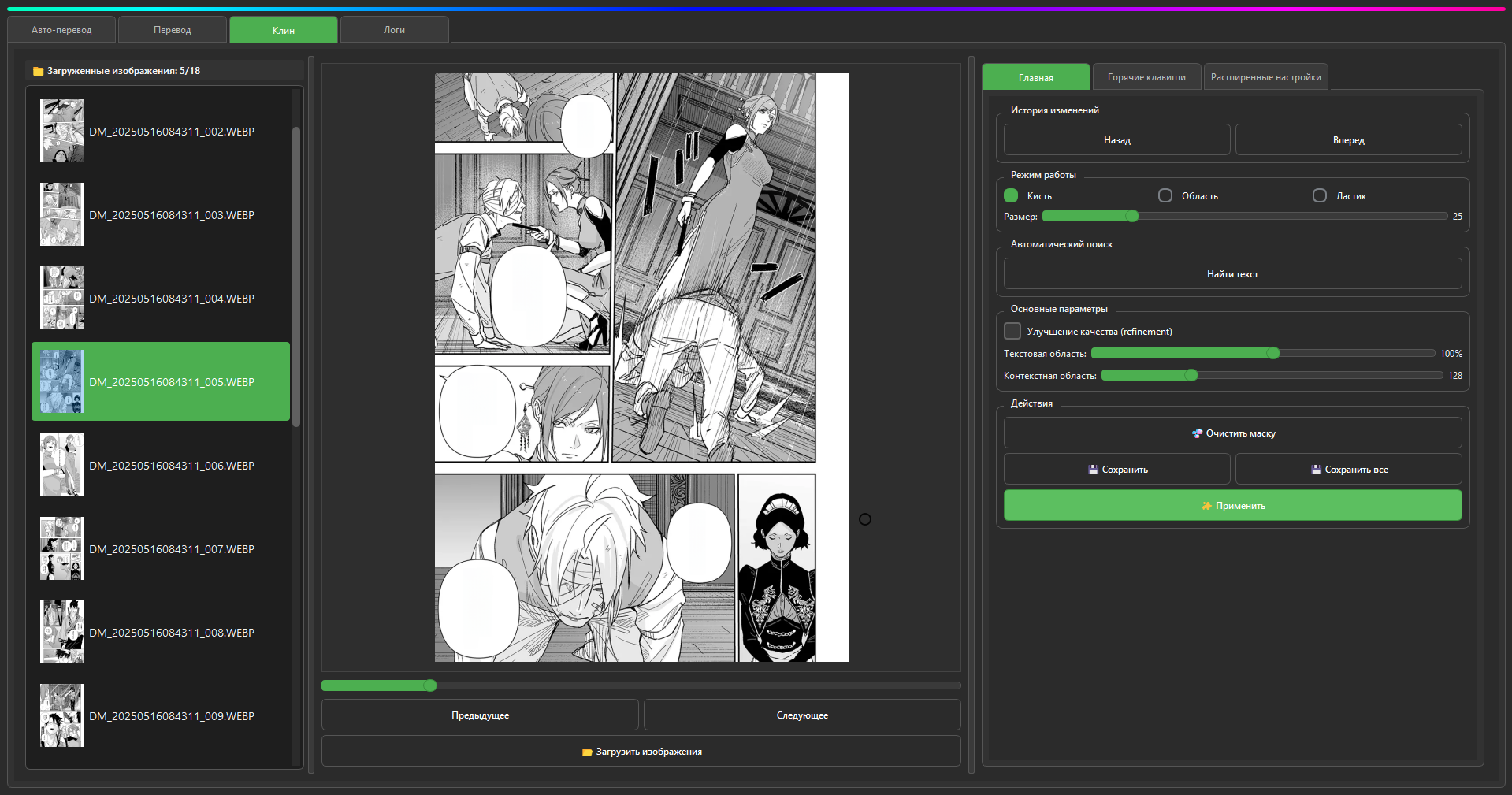
Task: Open Расширенные настройки tab
Action: (1265, 77)
